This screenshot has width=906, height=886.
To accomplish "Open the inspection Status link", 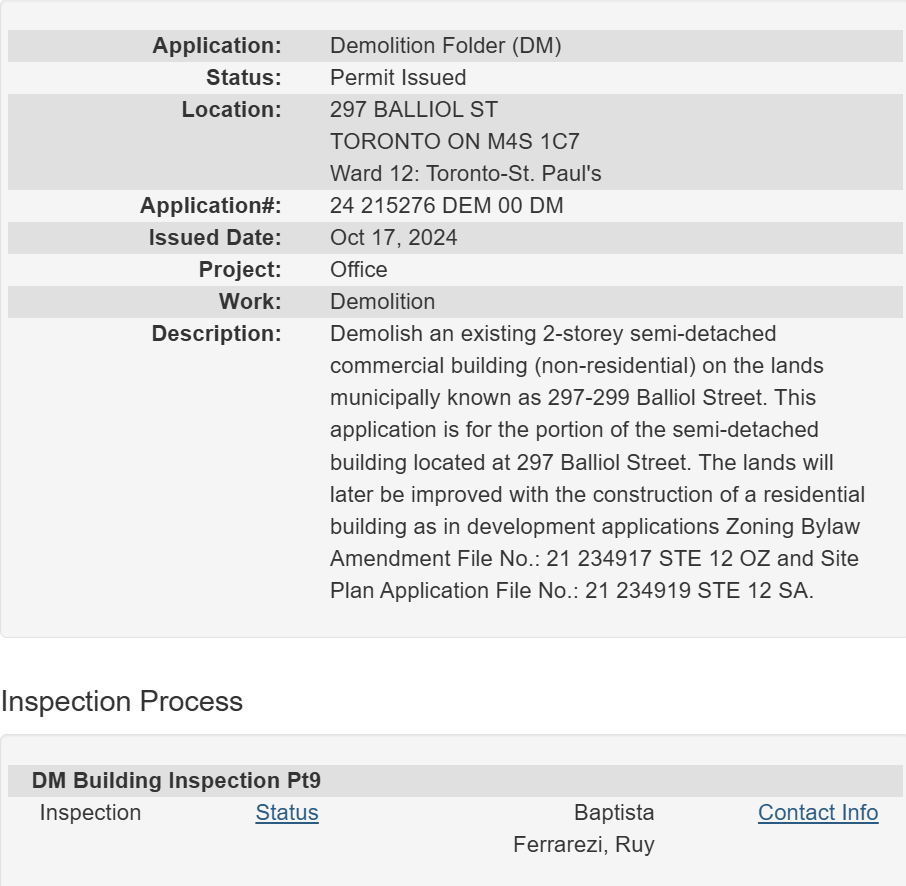I will pos(287,813).
